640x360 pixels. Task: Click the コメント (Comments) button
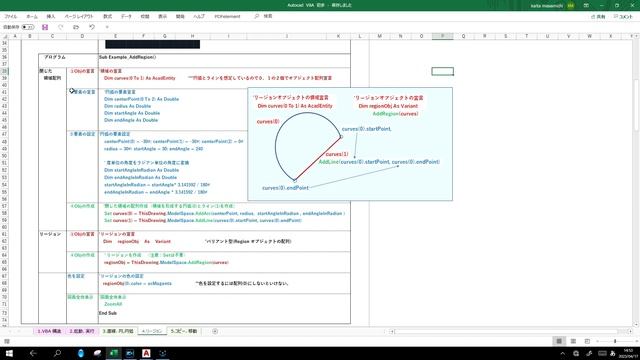[623, 17]
